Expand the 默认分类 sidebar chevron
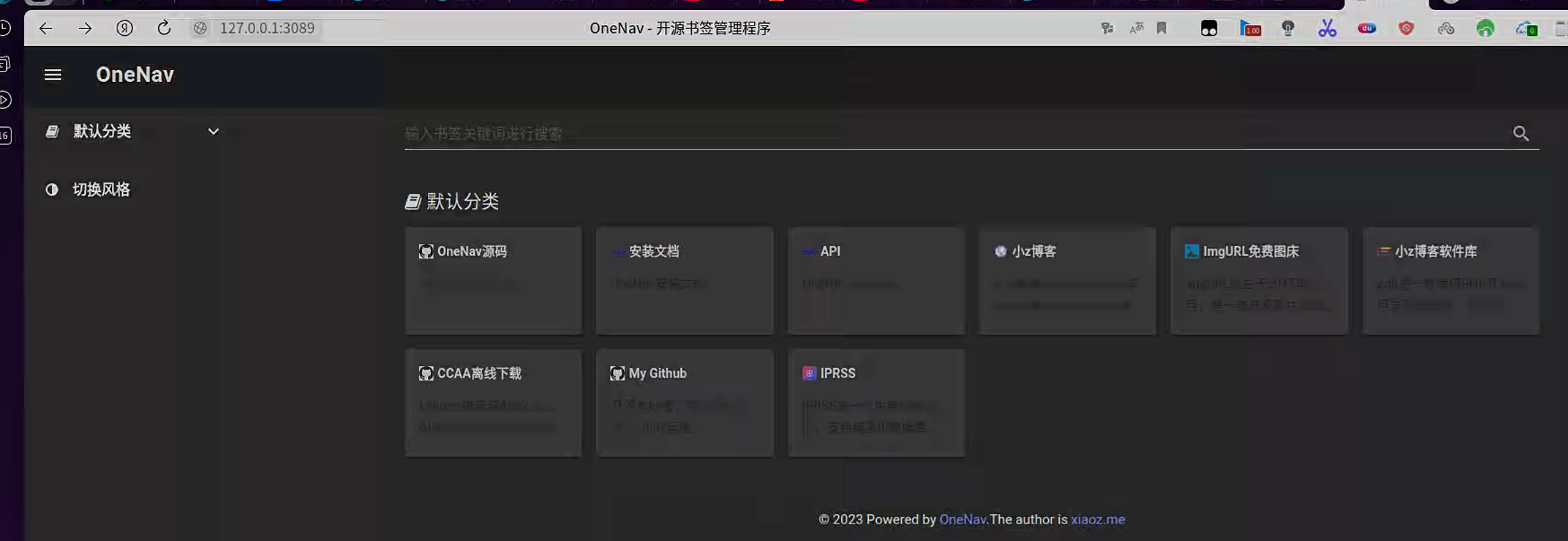The width and height of the screenshot is (1568, 541). point(213,131)
